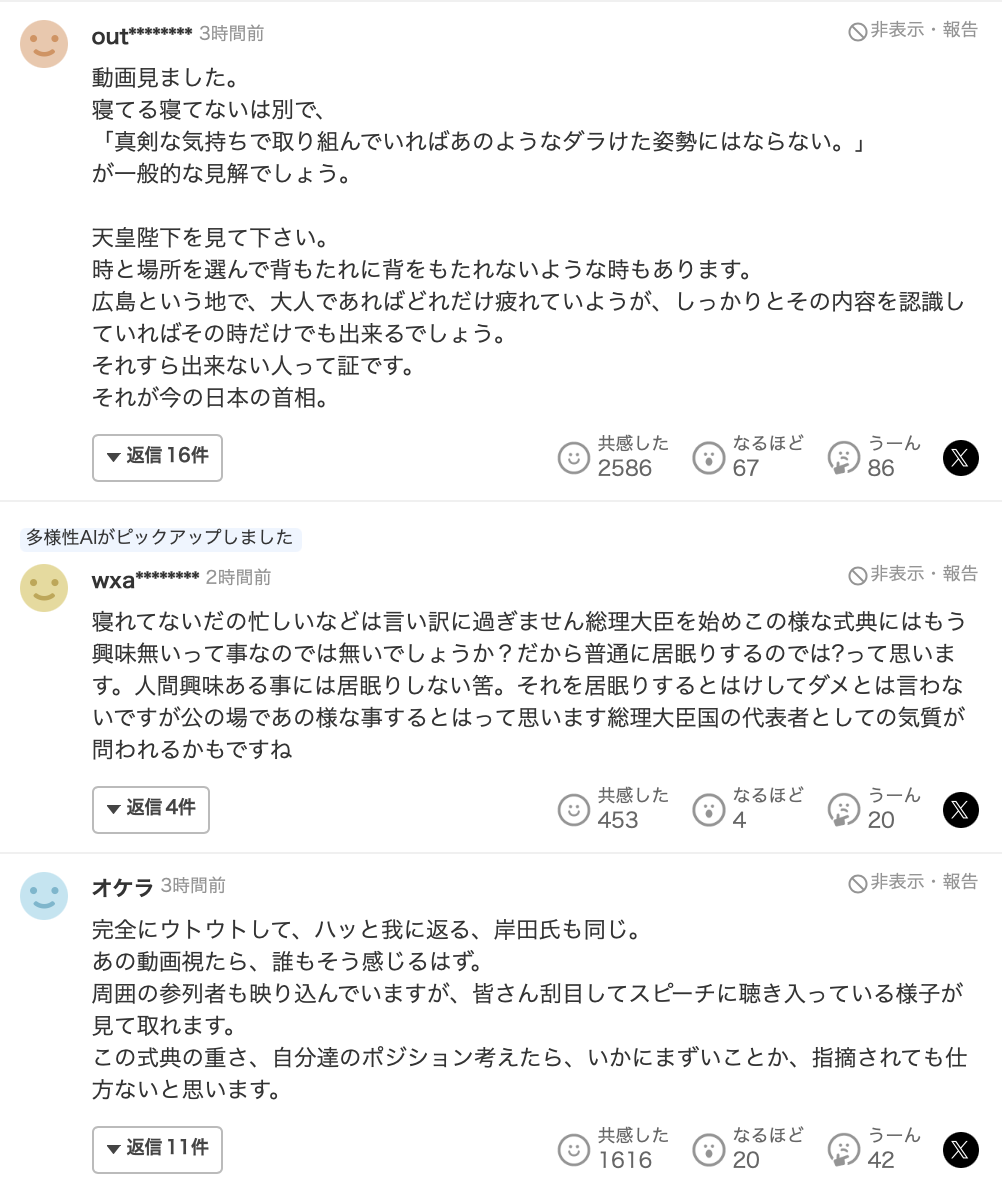Click 共感した smiley with count 1616
Viewport: 1002px width, 1190px height.
573,1150
